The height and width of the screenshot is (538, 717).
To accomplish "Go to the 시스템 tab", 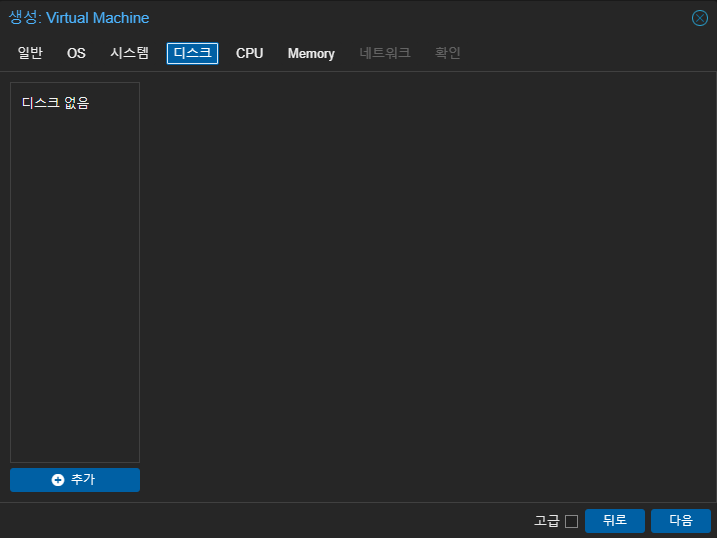I will click(x=129, y=53).
